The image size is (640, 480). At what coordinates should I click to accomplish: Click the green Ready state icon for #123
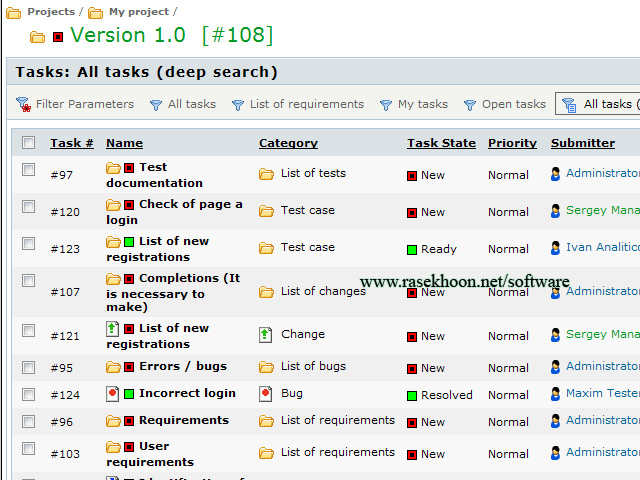click(412, 250)
